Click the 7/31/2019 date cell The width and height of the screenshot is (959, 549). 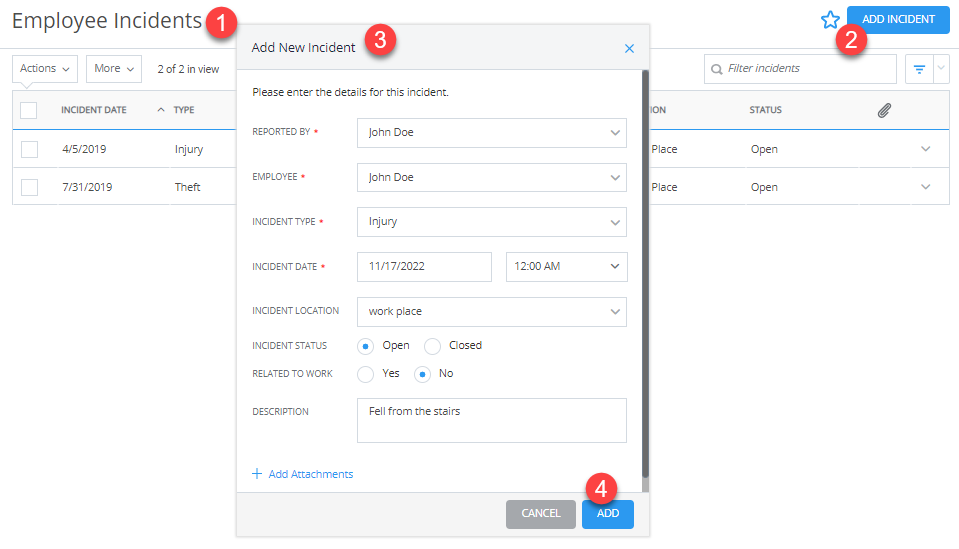pyautogui.click(x=87, y=187)
